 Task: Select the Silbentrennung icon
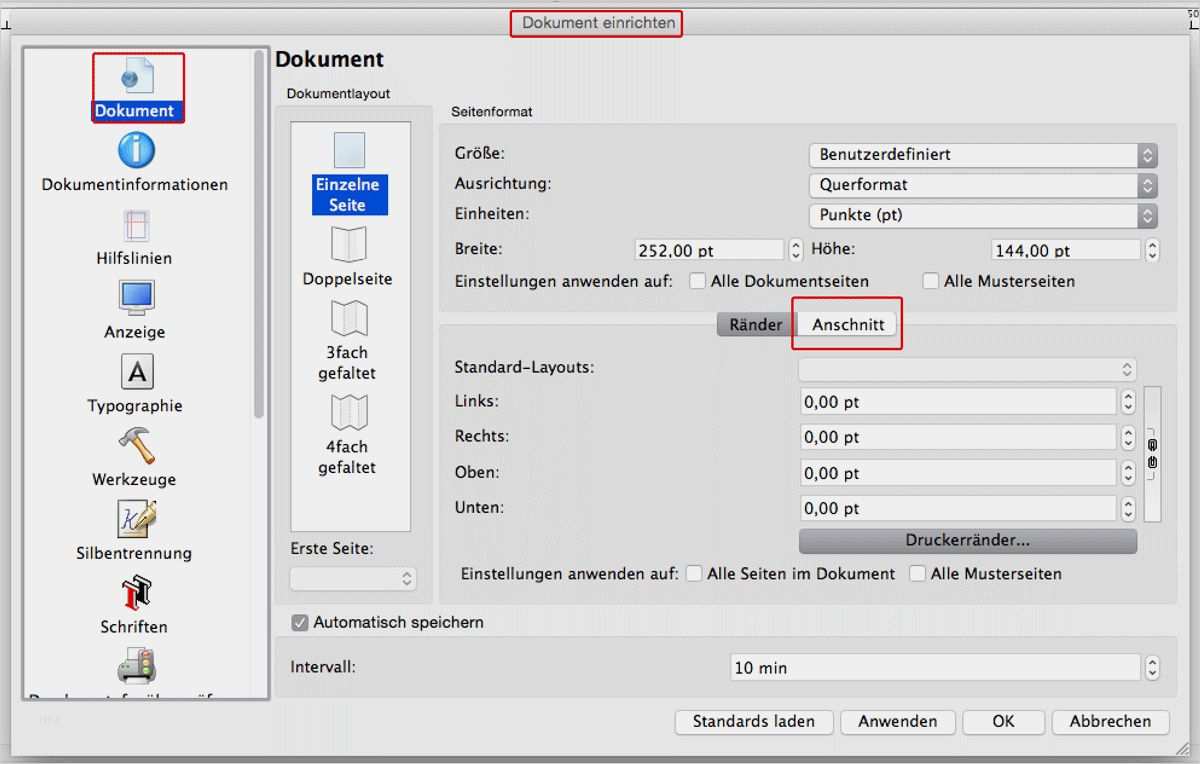point(136,519)
